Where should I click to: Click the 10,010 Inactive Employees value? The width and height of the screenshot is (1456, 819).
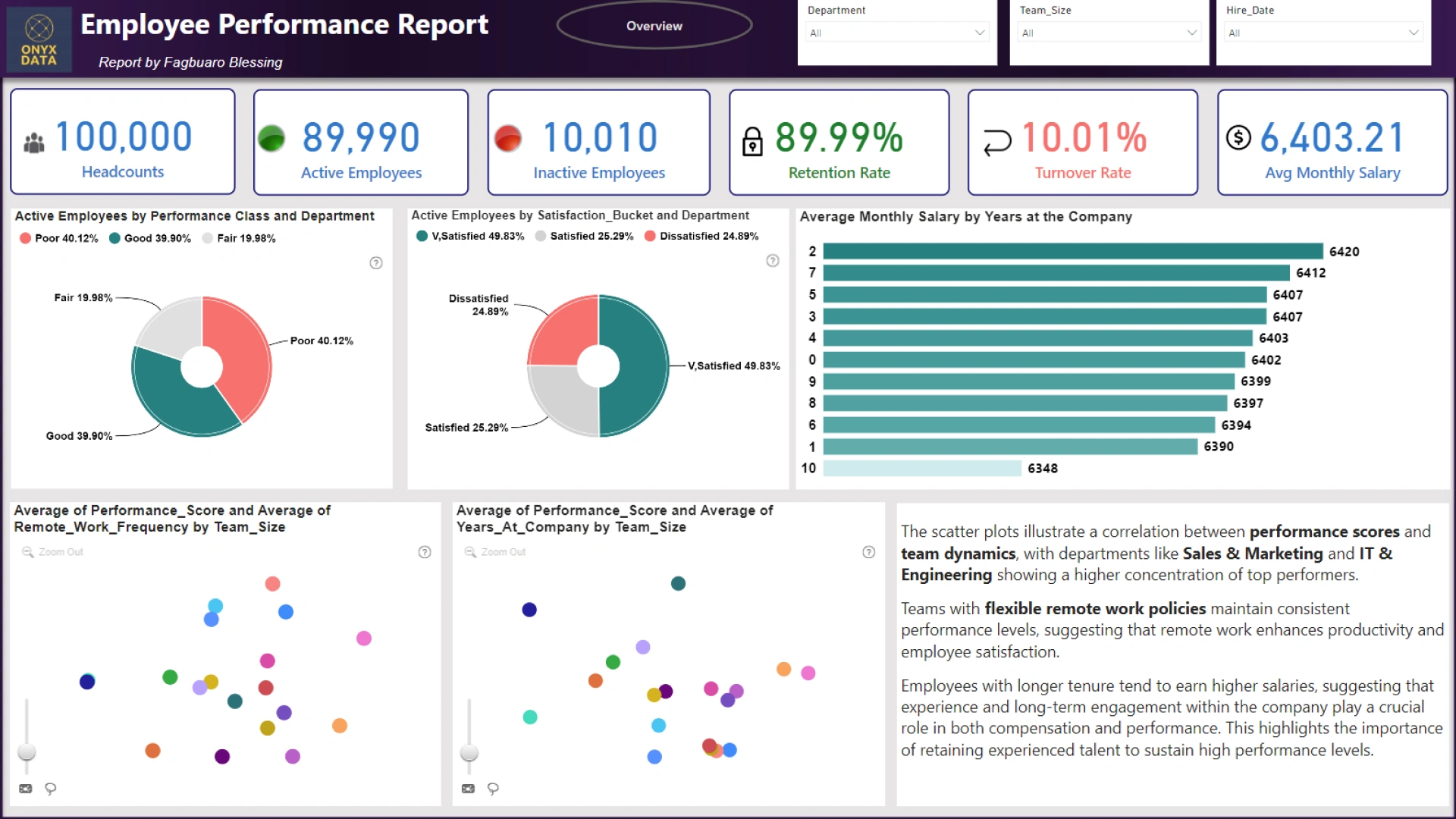coord(600,137)
